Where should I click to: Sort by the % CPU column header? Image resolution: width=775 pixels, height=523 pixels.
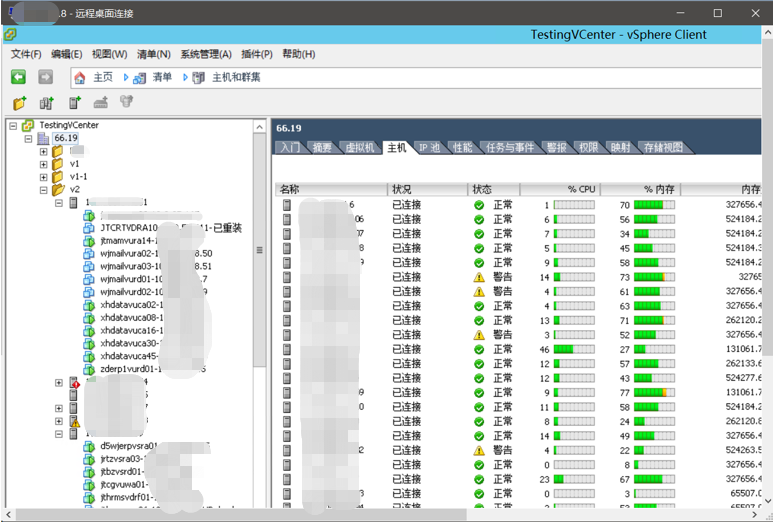[561, 189]
